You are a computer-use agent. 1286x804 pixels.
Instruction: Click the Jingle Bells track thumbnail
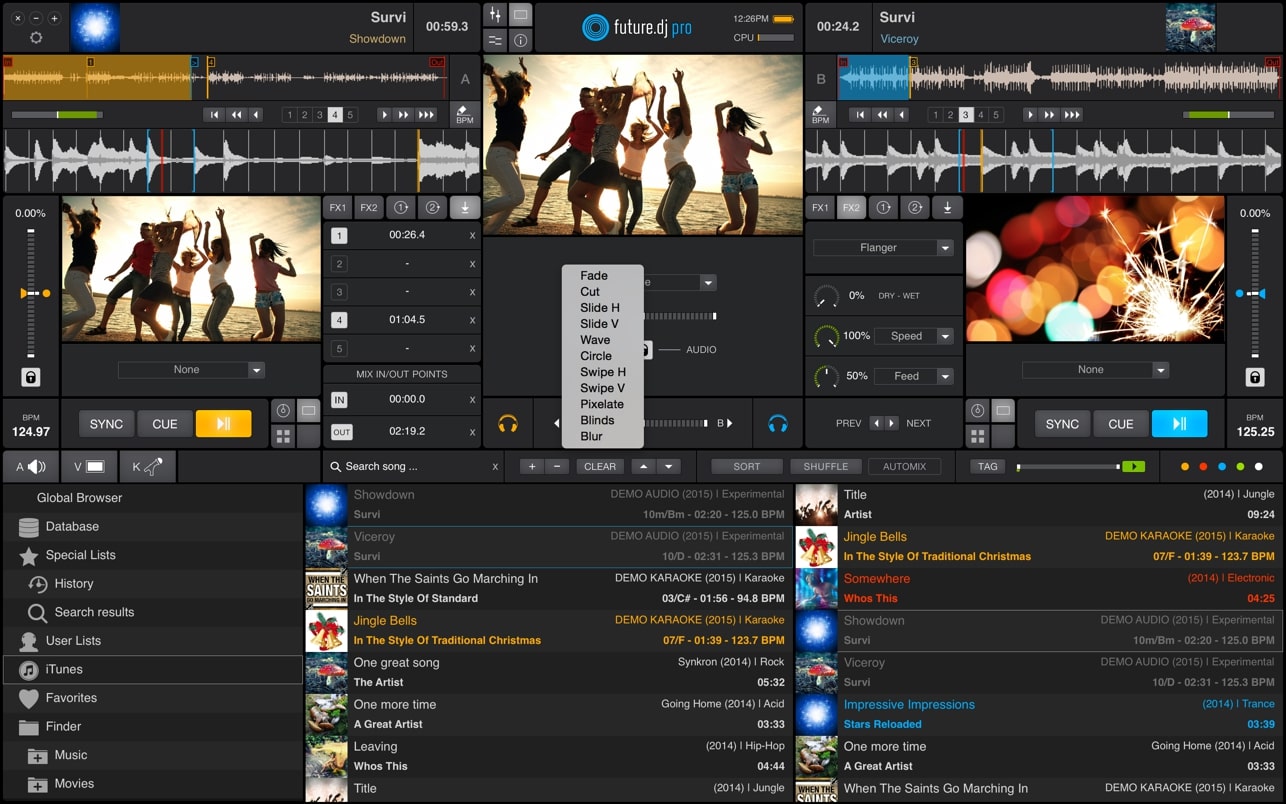pos(326,630)
